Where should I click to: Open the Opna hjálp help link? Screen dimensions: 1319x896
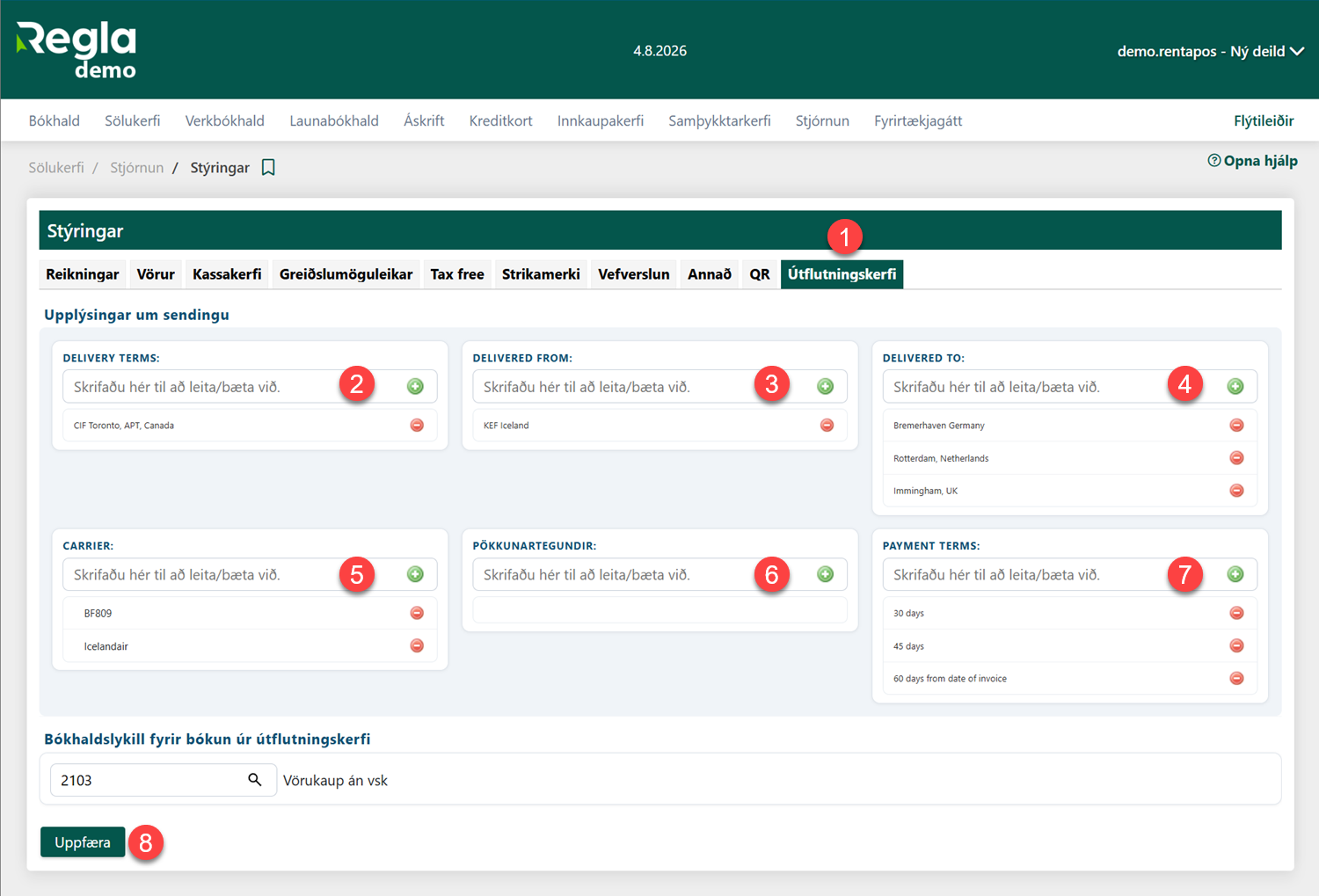click(x=1253, y=161)
